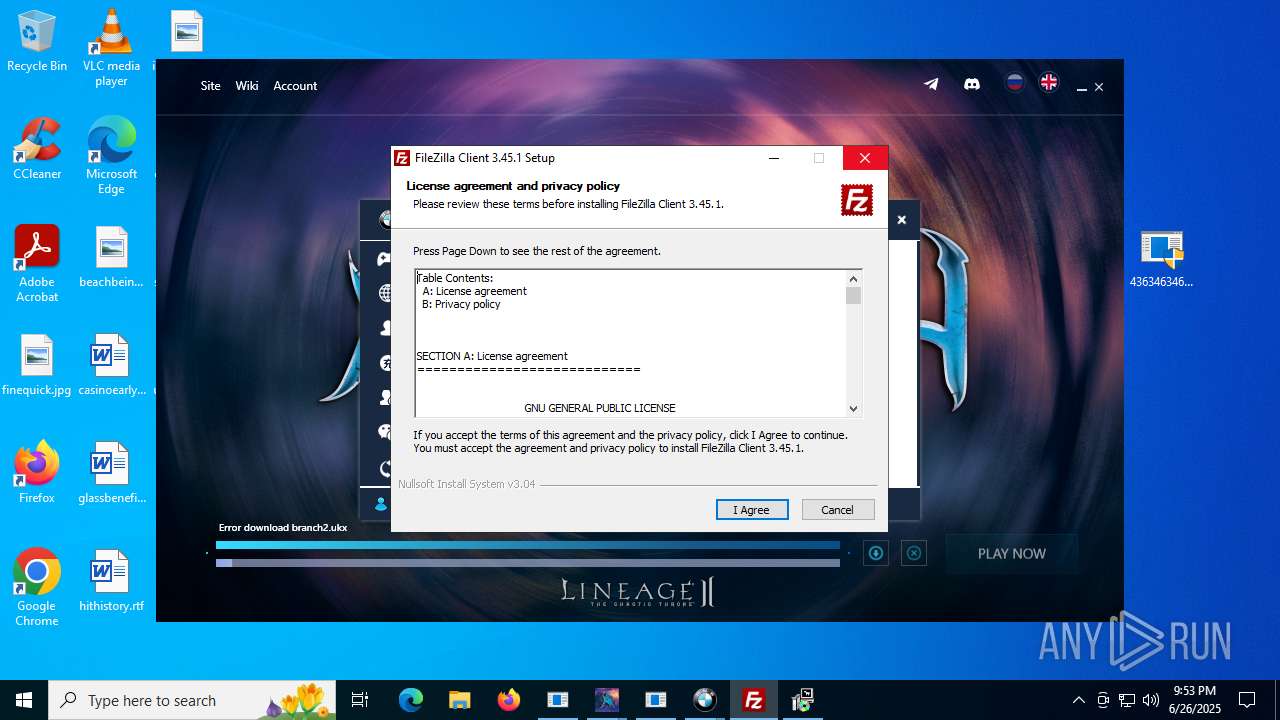The height and width of the screenshot is (720, 1280).
Task: Click 'GNU GENERAL PUBLIC LICENSE' heading
Action: coord(600,408)
